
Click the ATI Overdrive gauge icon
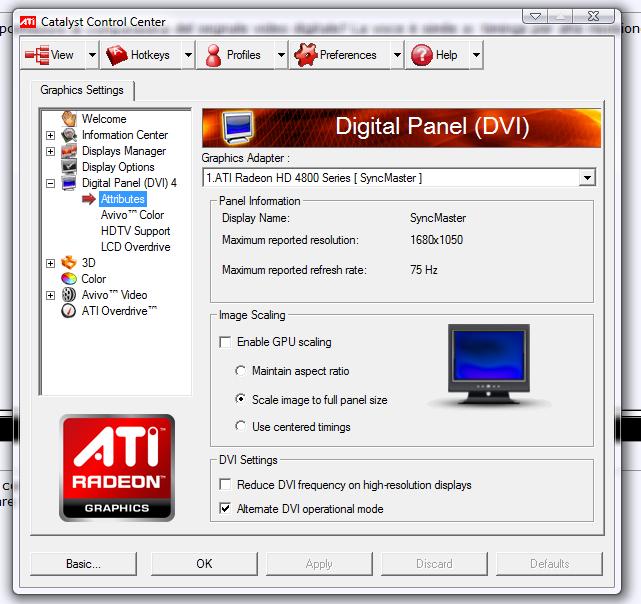[x=69, y=311]
